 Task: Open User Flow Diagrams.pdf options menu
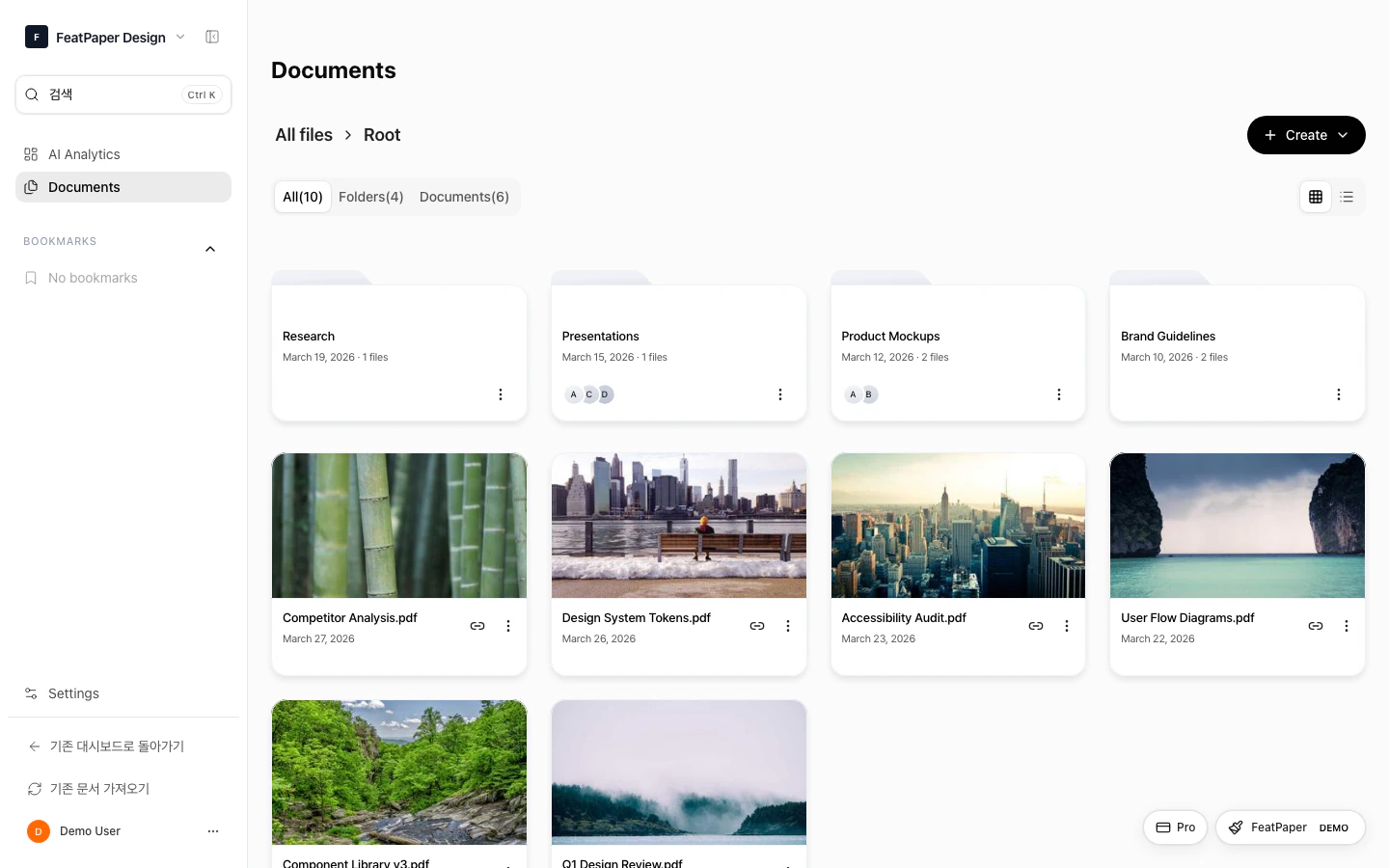tap(1347, 626)
